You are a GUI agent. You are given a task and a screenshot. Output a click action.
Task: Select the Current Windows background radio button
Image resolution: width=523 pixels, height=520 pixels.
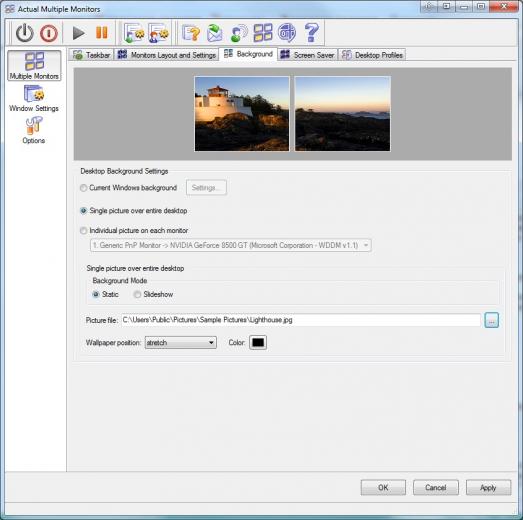(83, 188)
